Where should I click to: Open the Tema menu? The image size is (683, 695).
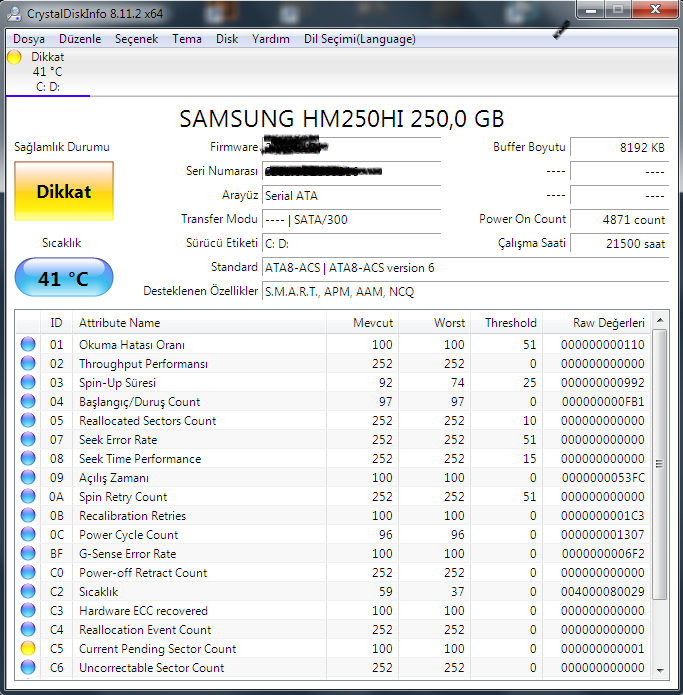click(187, 39)
